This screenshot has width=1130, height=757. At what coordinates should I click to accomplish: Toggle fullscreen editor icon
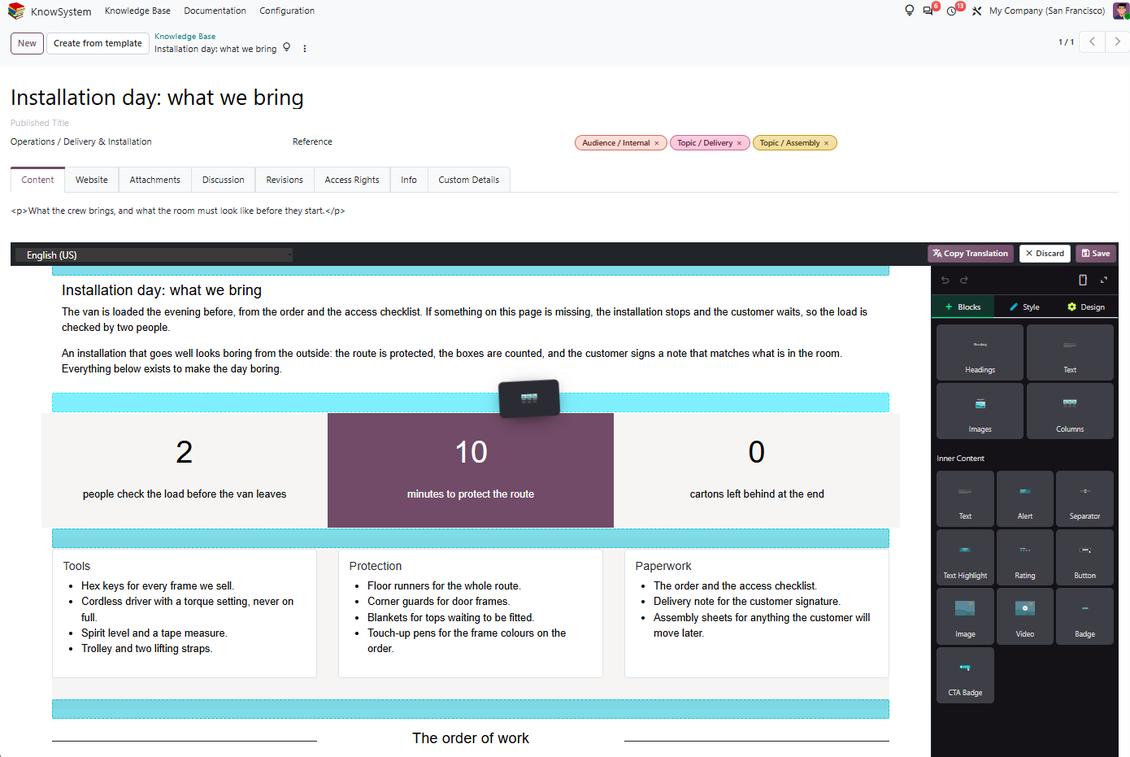1104,280
